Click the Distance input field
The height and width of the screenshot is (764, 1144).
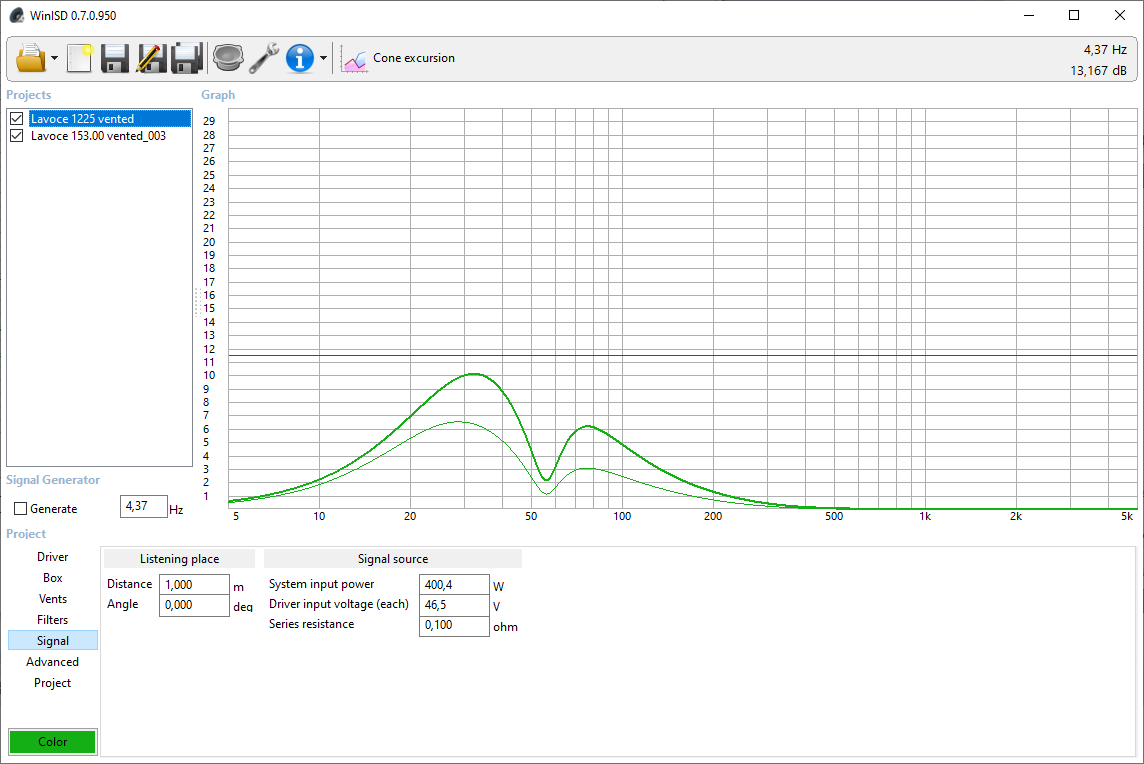pyautogui.click(x=194, y=584)
